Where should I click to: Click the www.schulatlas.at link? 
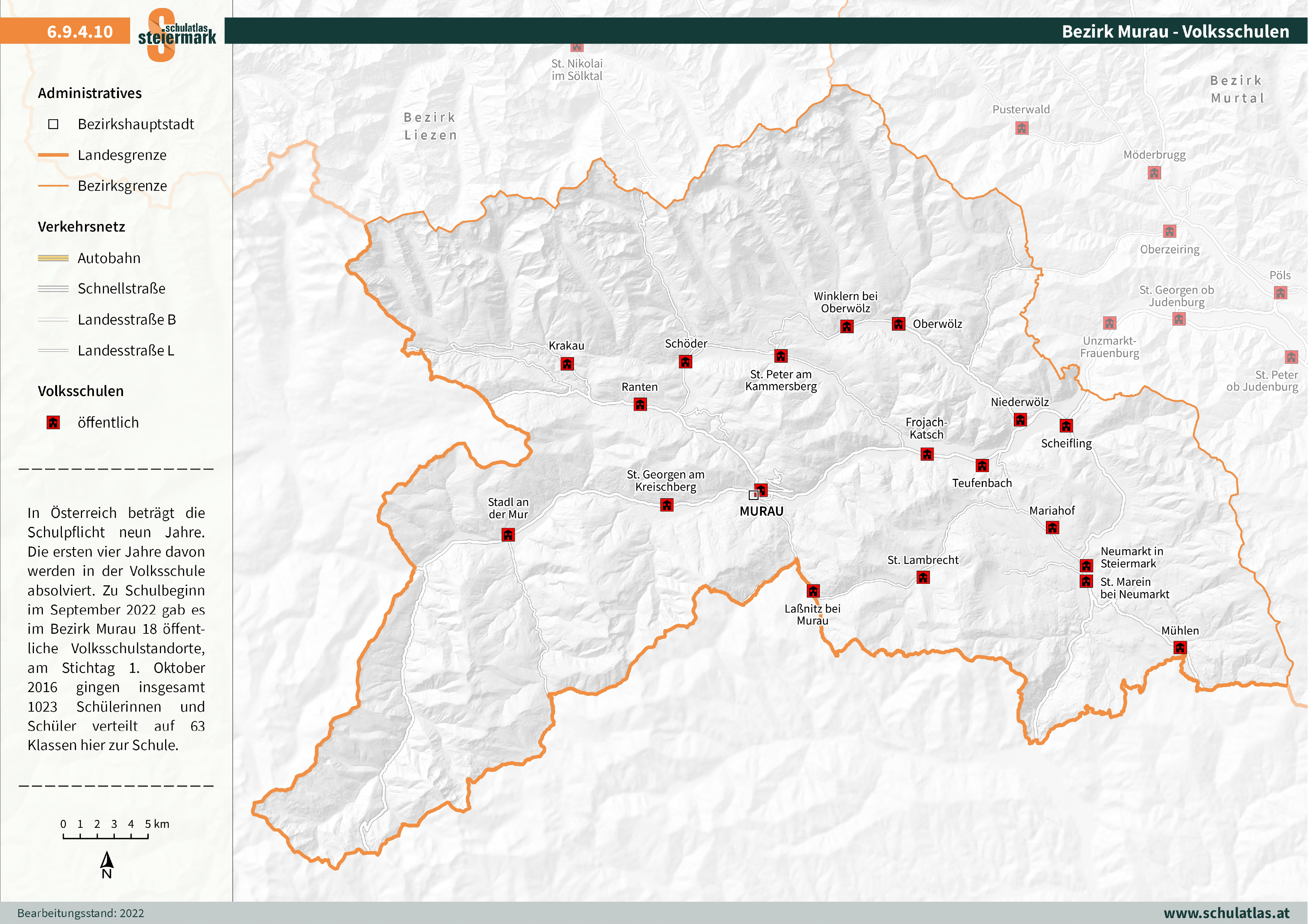click(1226, 912)
